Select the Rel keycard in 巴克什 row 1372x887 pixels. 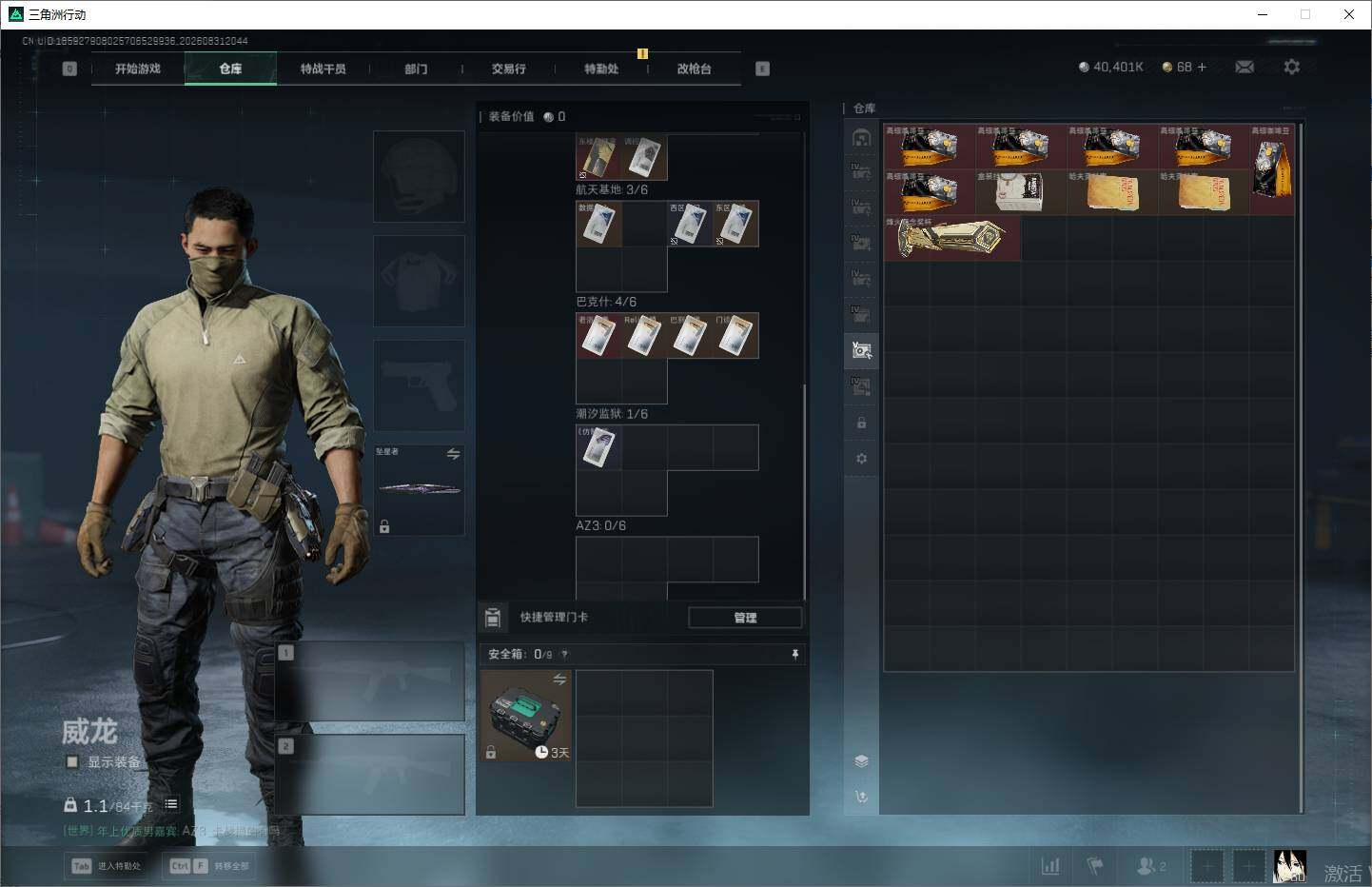point(644,336)
